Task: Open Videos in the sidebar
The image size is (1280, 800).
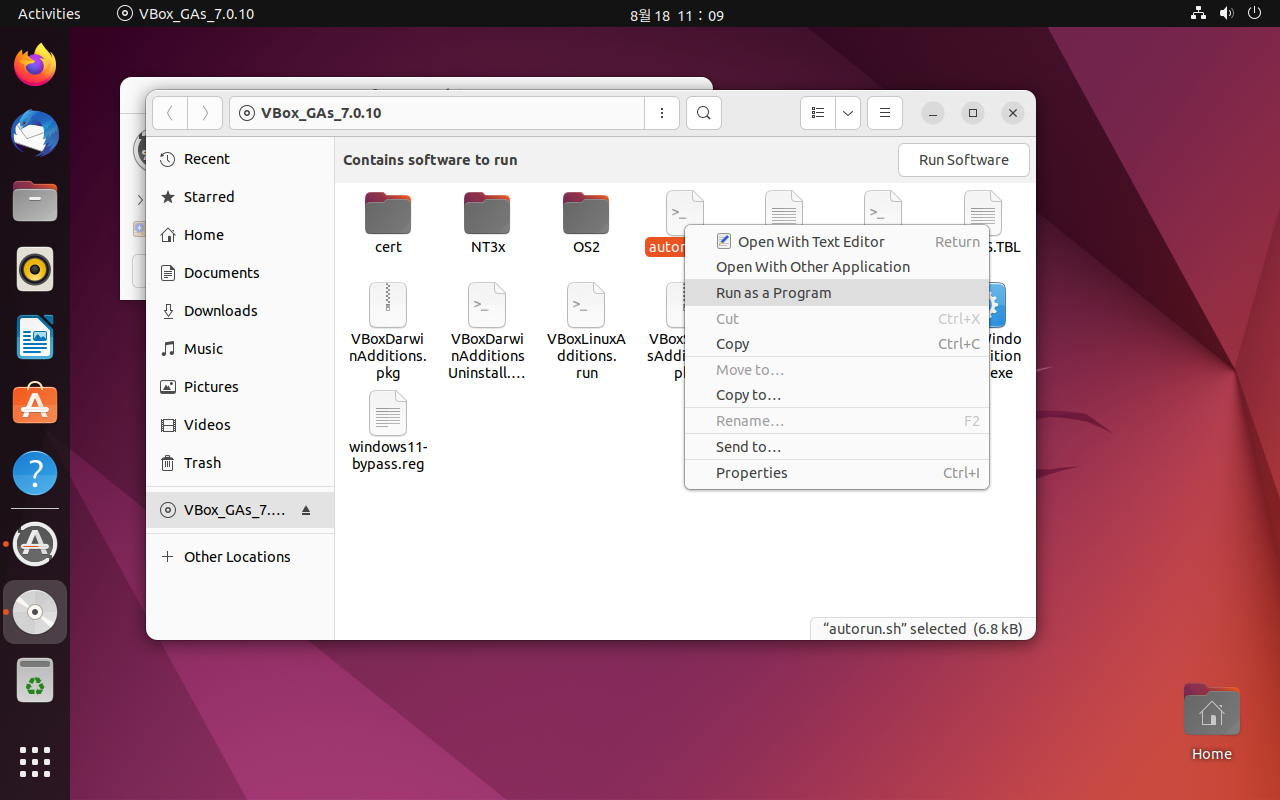Action: [x=240, y=425]
